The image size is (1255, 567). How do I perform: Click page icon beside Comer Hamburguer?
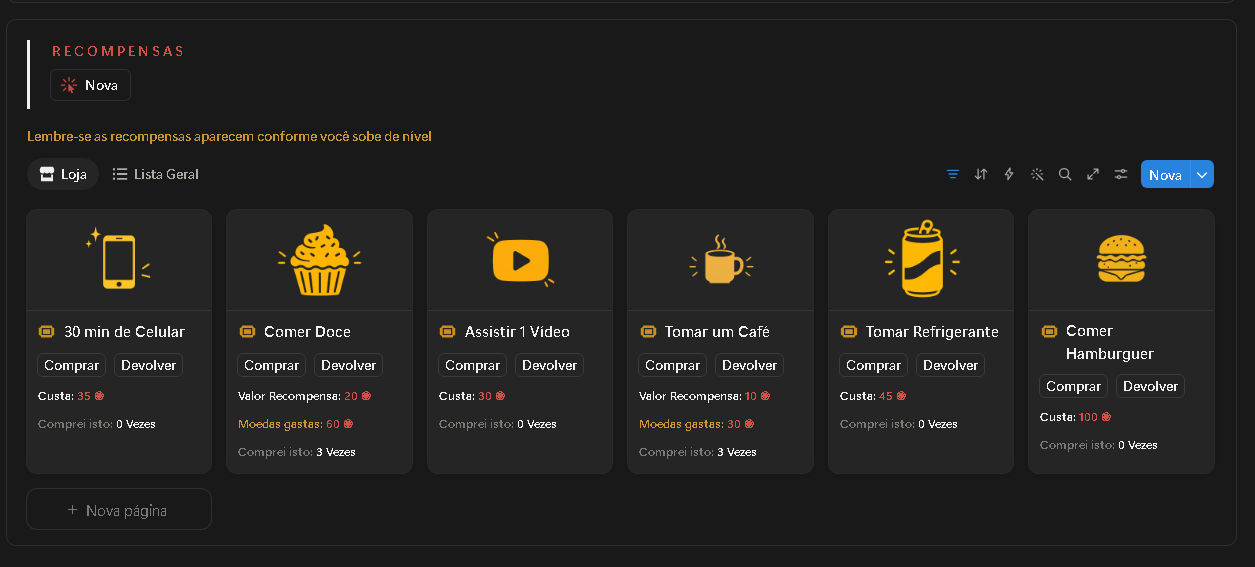click(x=1049, y=331)
